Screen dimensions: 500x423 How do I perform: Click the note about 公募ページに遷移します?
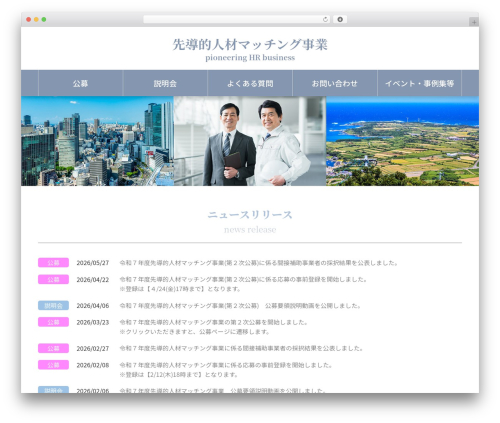click(195, 332)
